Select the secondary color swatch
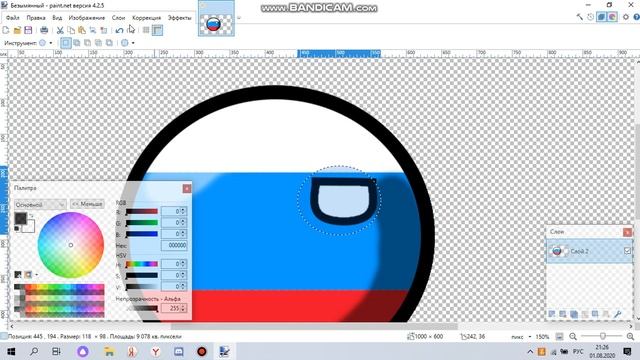The image size is (640, 360). point(29,227)
